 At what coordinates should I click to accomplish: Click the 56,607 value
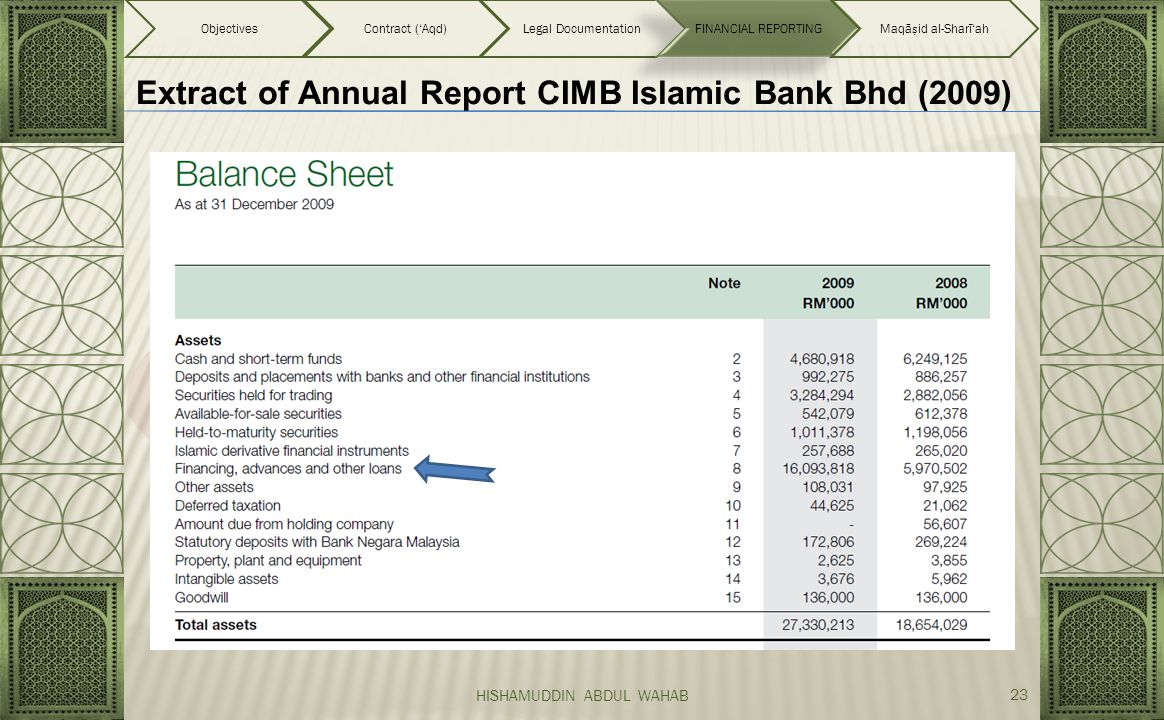[945, 524]
